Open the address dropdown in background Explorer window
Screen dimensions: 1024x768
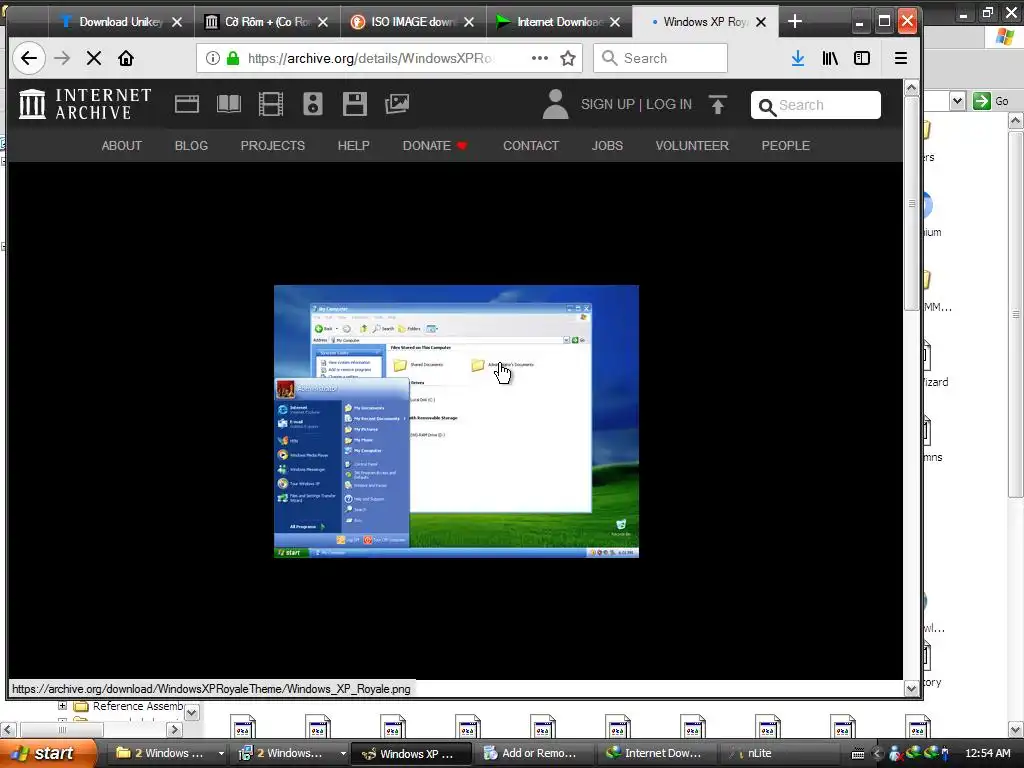(957, 101)
